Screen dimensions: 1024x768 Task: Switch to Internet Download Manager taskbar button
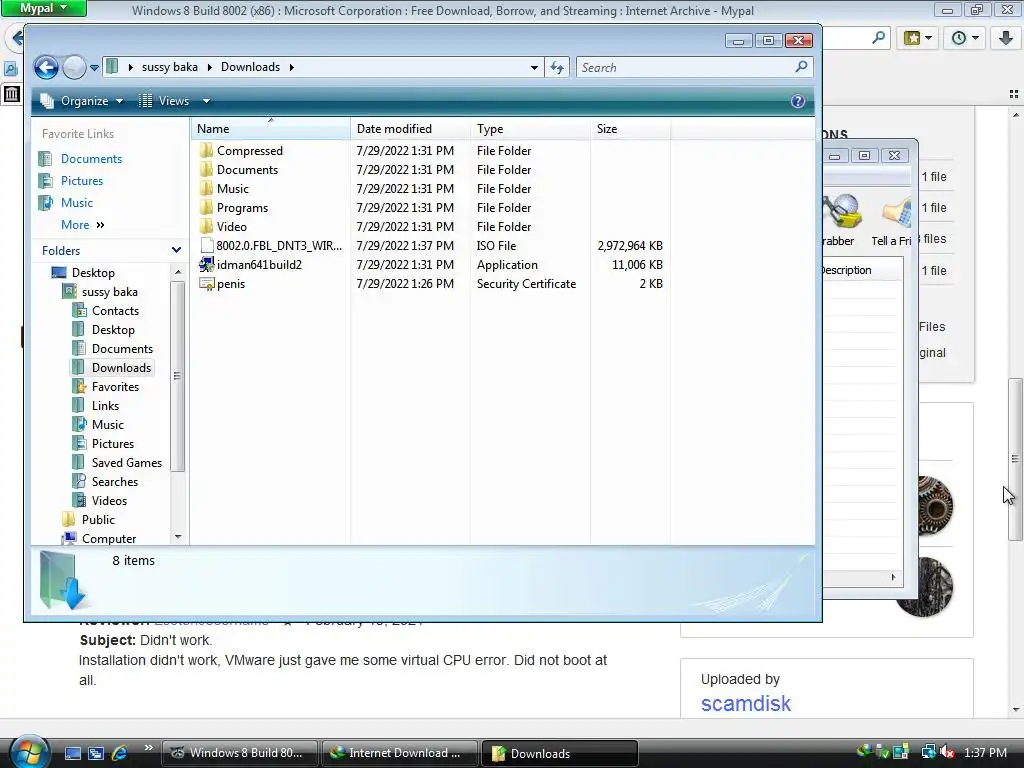(398, 753)
